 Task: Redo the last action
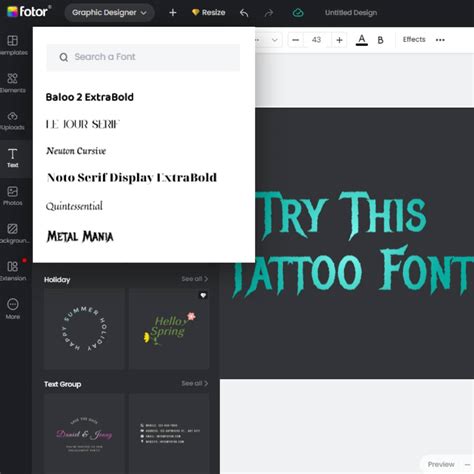point(269,13)
